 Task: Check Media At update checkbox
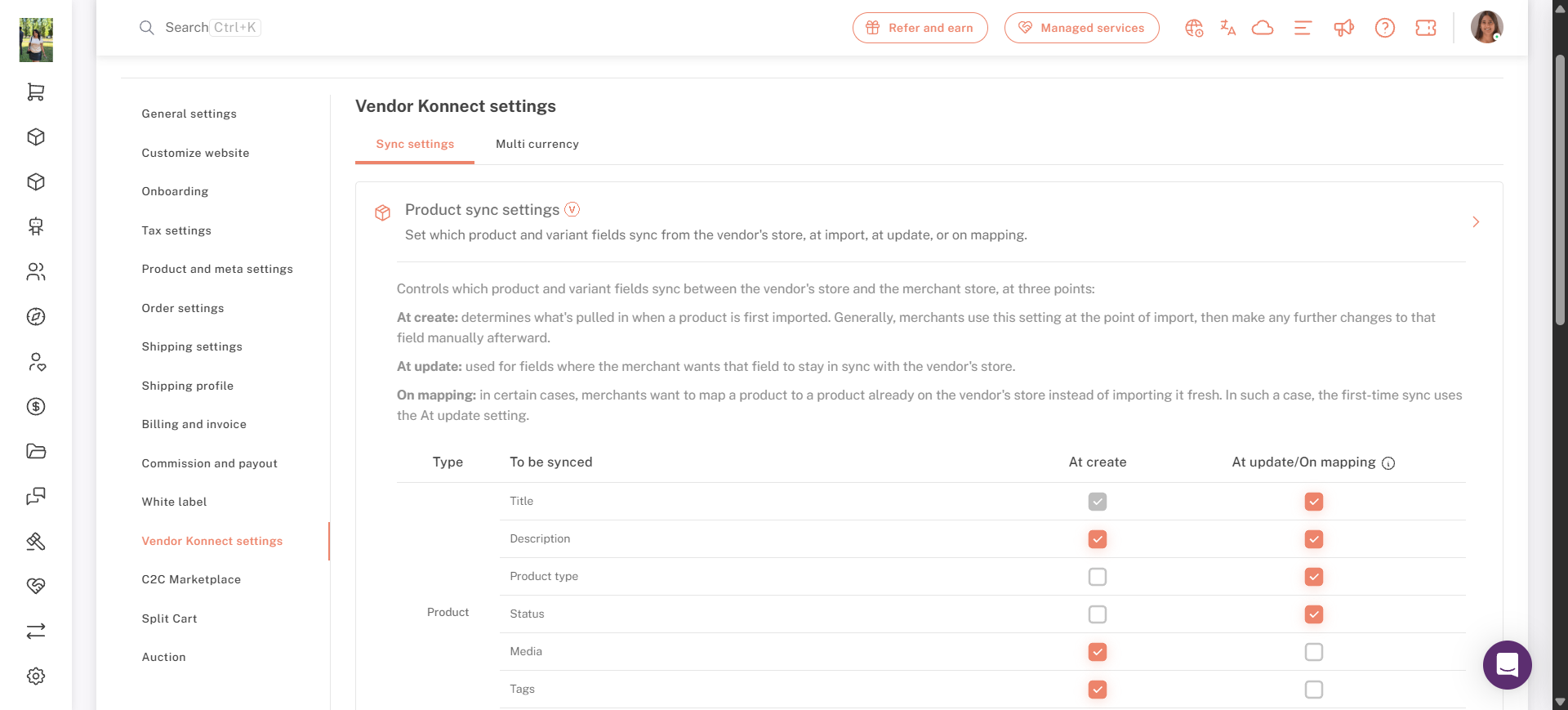coord(1314,652)
